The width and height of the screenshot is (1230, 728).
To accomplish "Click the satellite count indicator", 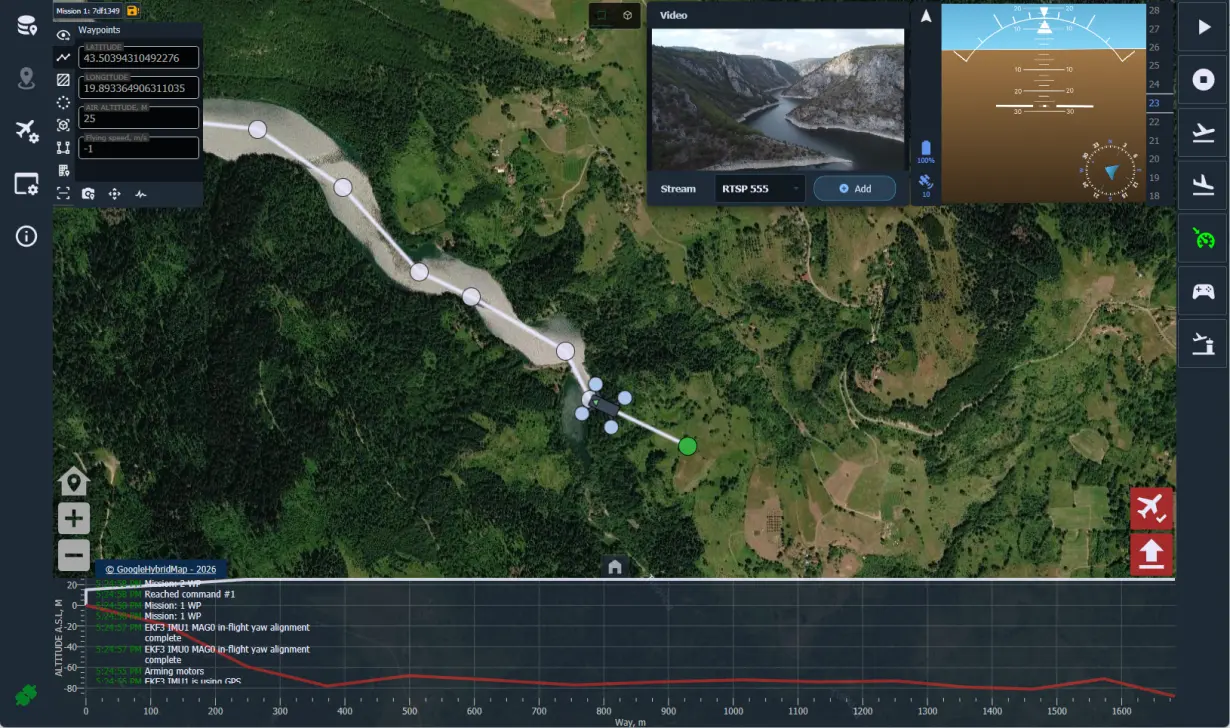I will coord(926,186).
